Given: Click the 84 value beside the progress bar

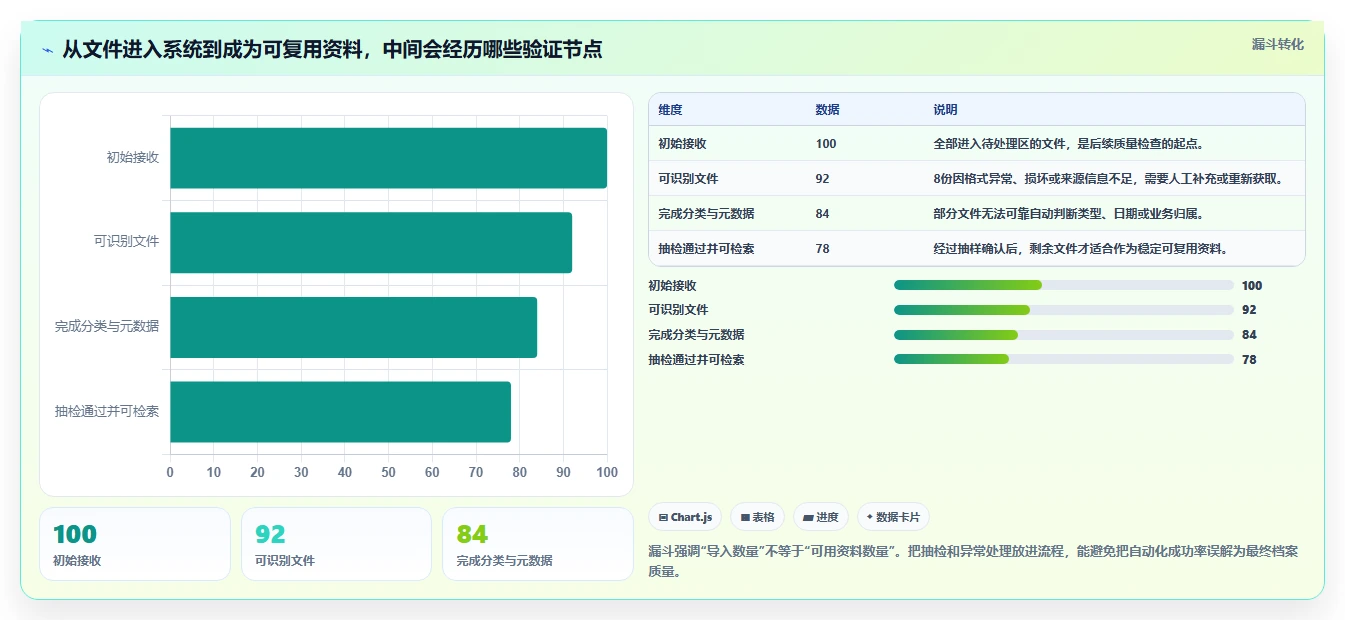Looking at the screenshot, I should point(1249,335).
